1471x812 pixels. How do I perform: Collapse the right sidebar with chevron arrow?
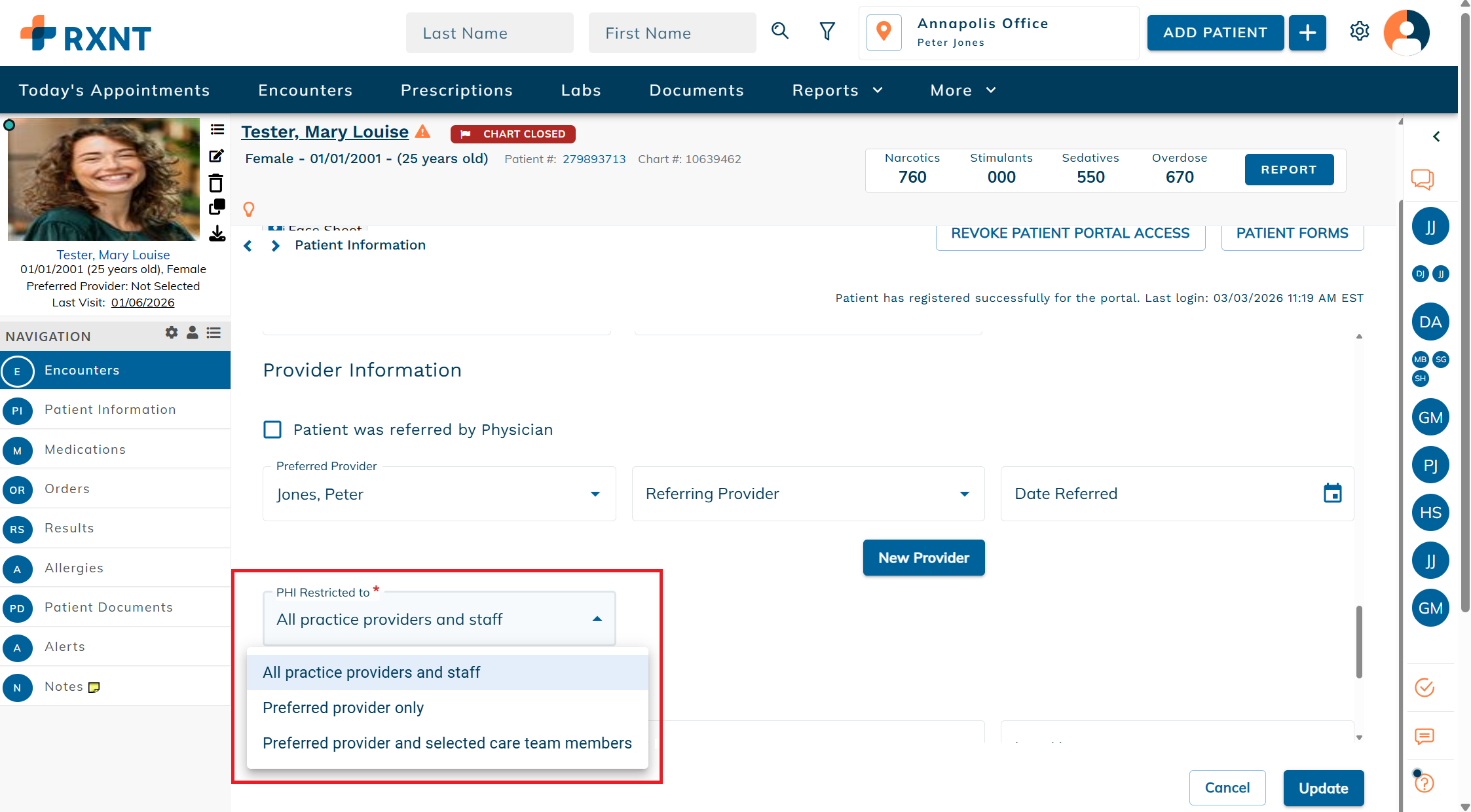click(x=1436, y=136)
